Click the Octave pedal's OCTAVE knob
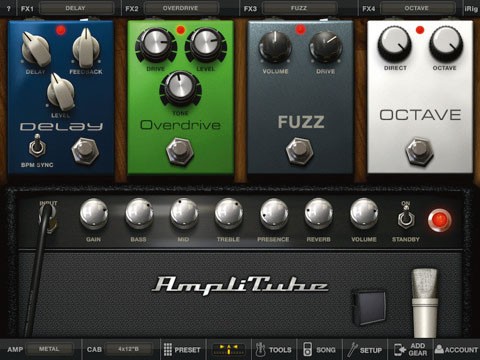The width and height of the screenshot is (480, 360). tap(446, 44)
